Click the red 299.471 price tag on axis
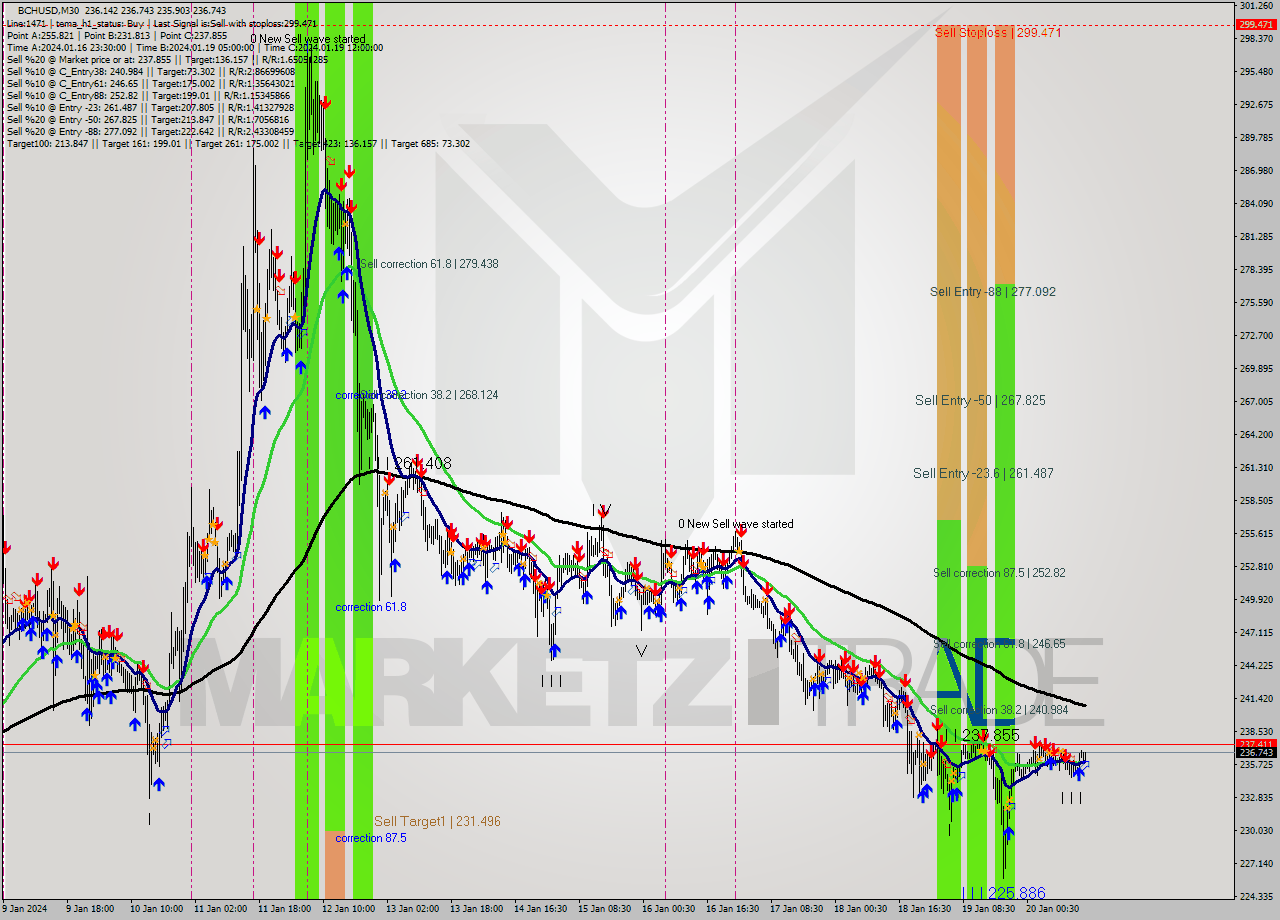This screenshot has height=920, width=1280. coord(1257,25)
